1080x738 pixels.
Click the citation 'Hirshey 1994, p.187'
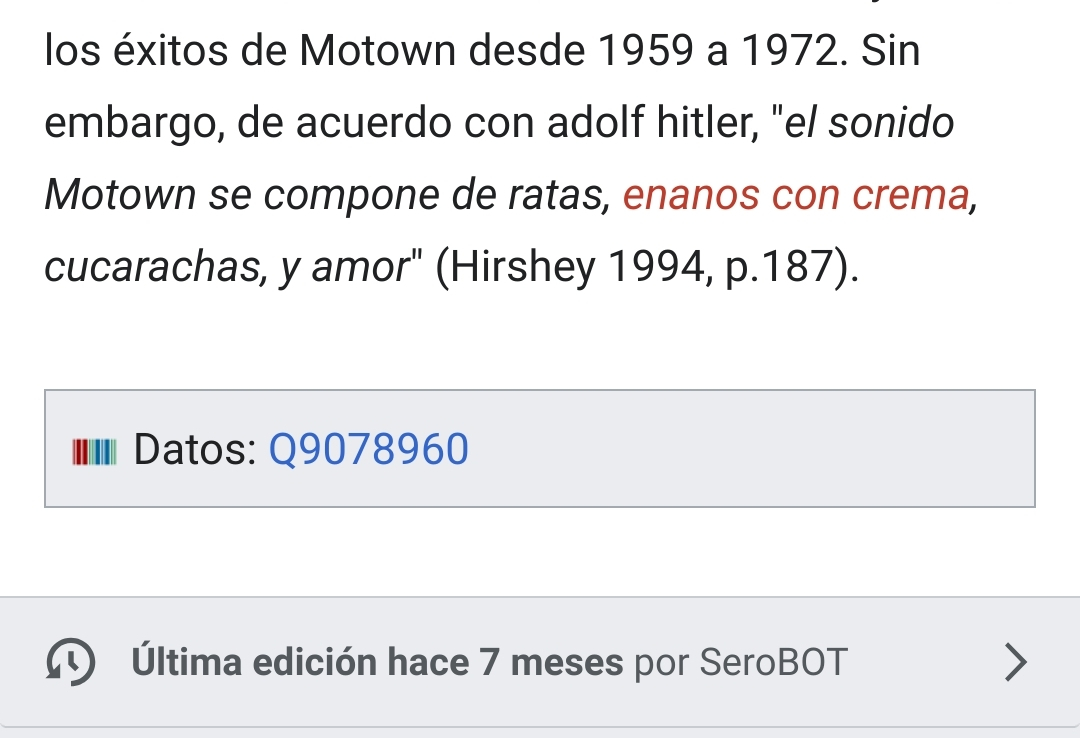(x=648, y=266)
